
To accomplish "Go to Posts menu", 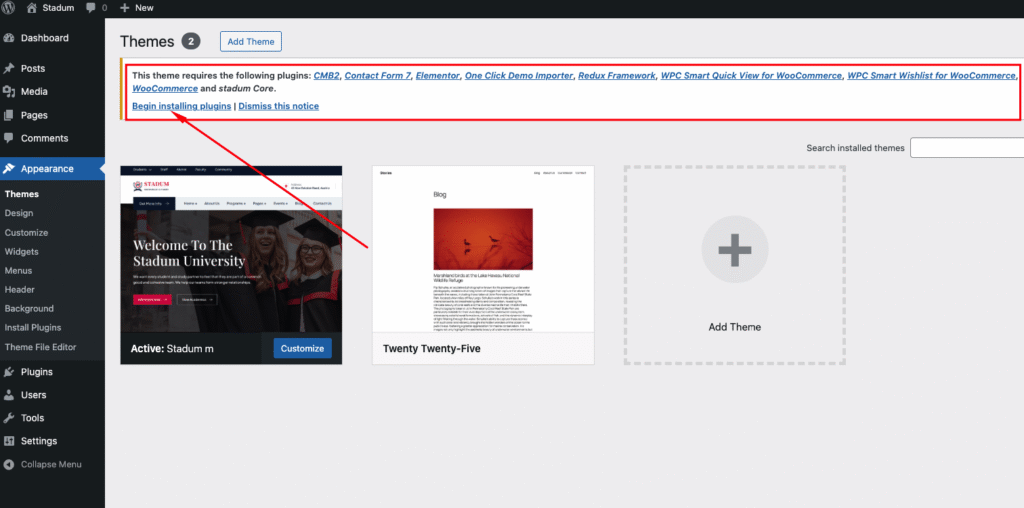I will (x=33, y=69).
